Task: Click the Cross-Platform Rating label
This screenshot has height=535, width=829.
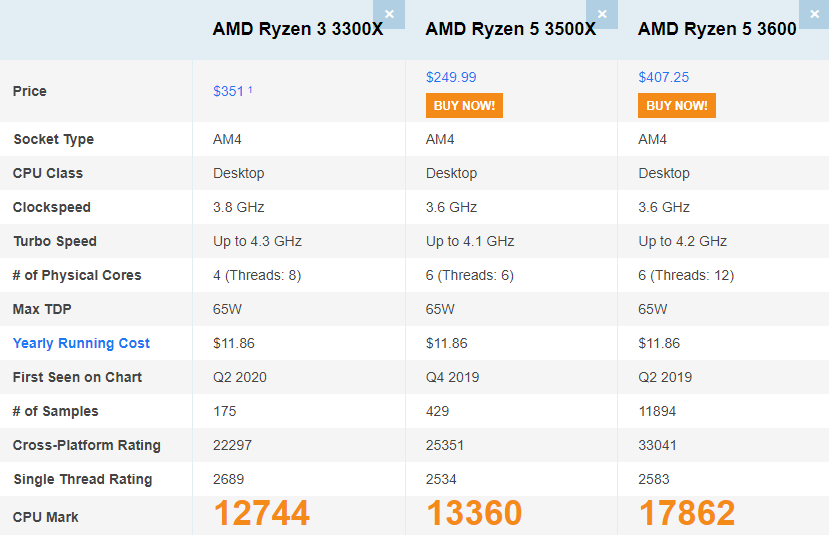Action: point(87,445)
